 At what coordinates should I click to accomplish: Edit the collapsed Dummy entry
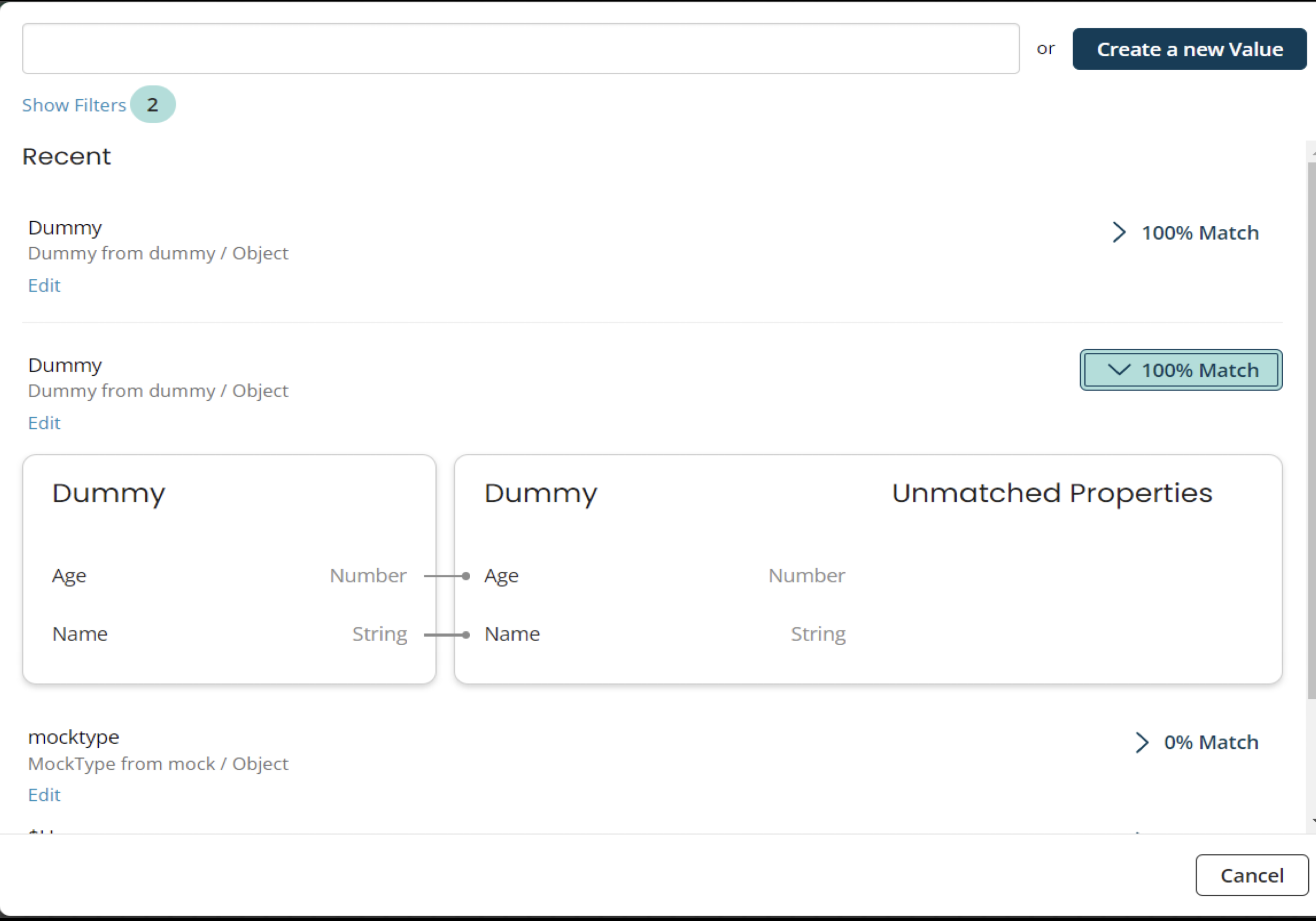pos(44,285)
